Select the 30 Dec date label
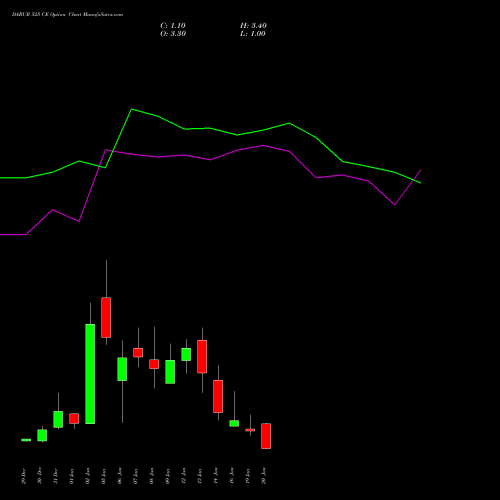Viewport: 500px width, 500px height. pos(40,476)
